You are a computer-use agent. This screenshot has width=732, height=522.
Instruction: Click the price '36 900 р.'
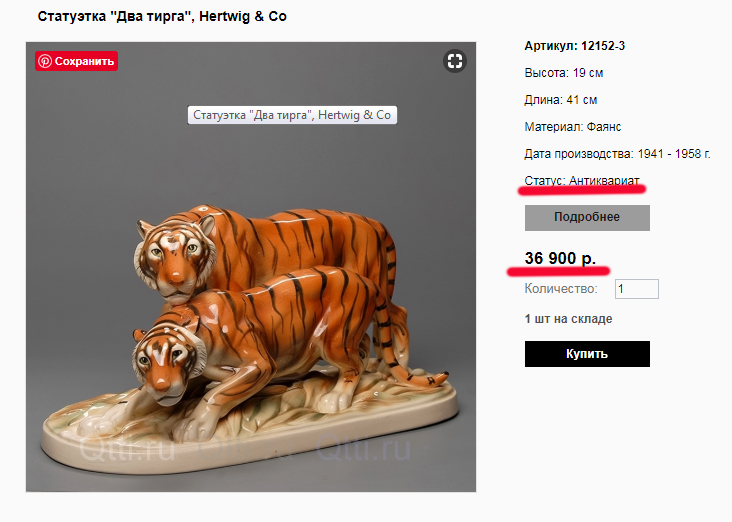pos(560,259)
